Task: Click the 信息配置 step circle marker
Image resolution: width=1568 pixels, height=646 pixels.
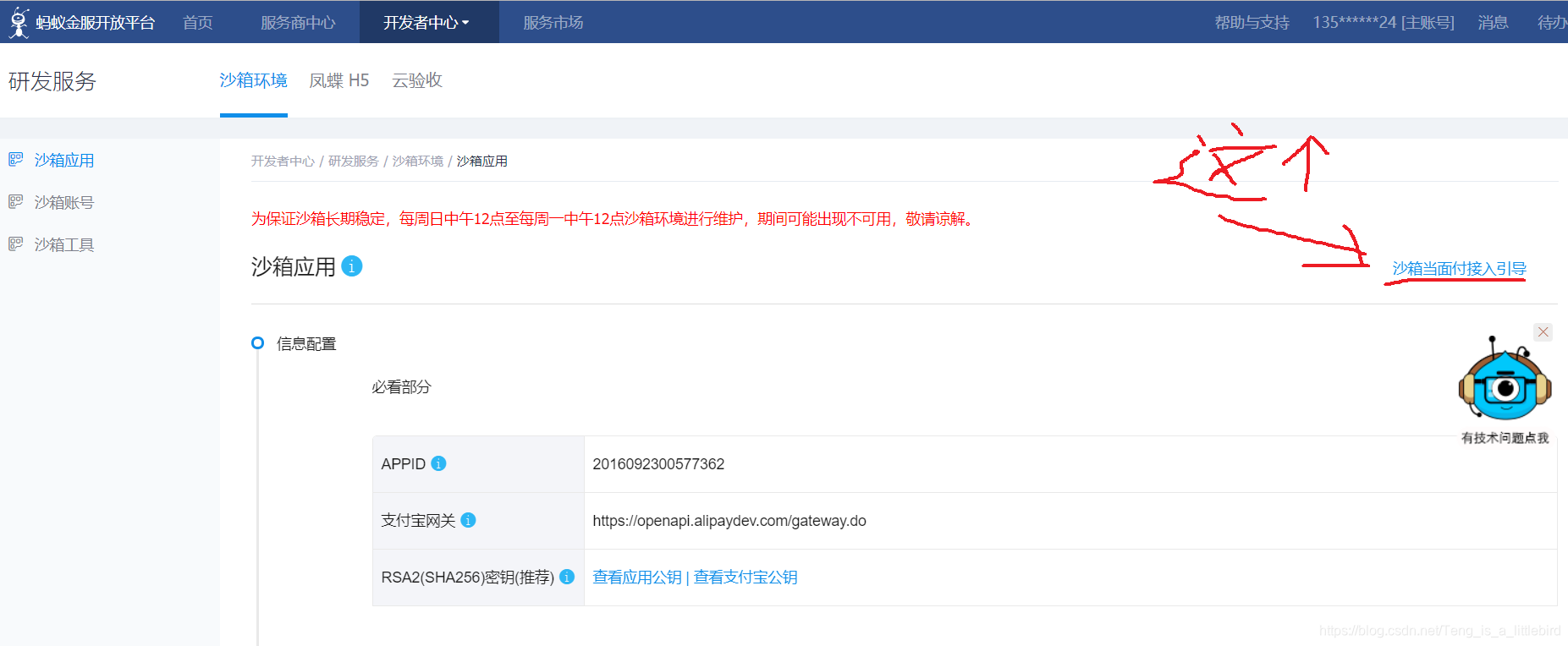Action: coord(258,343)
